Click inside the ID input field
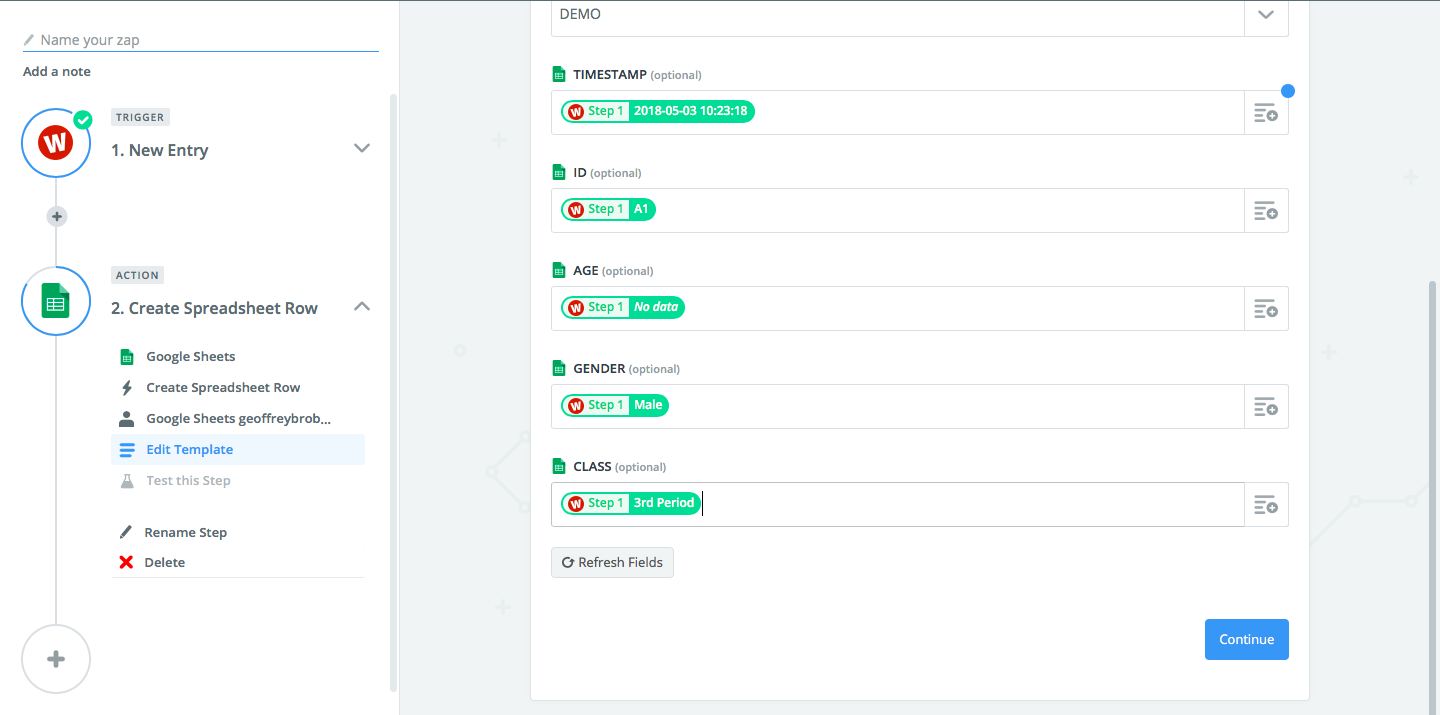This screenshot has width=1440, height=715. [x=898, y=210]
